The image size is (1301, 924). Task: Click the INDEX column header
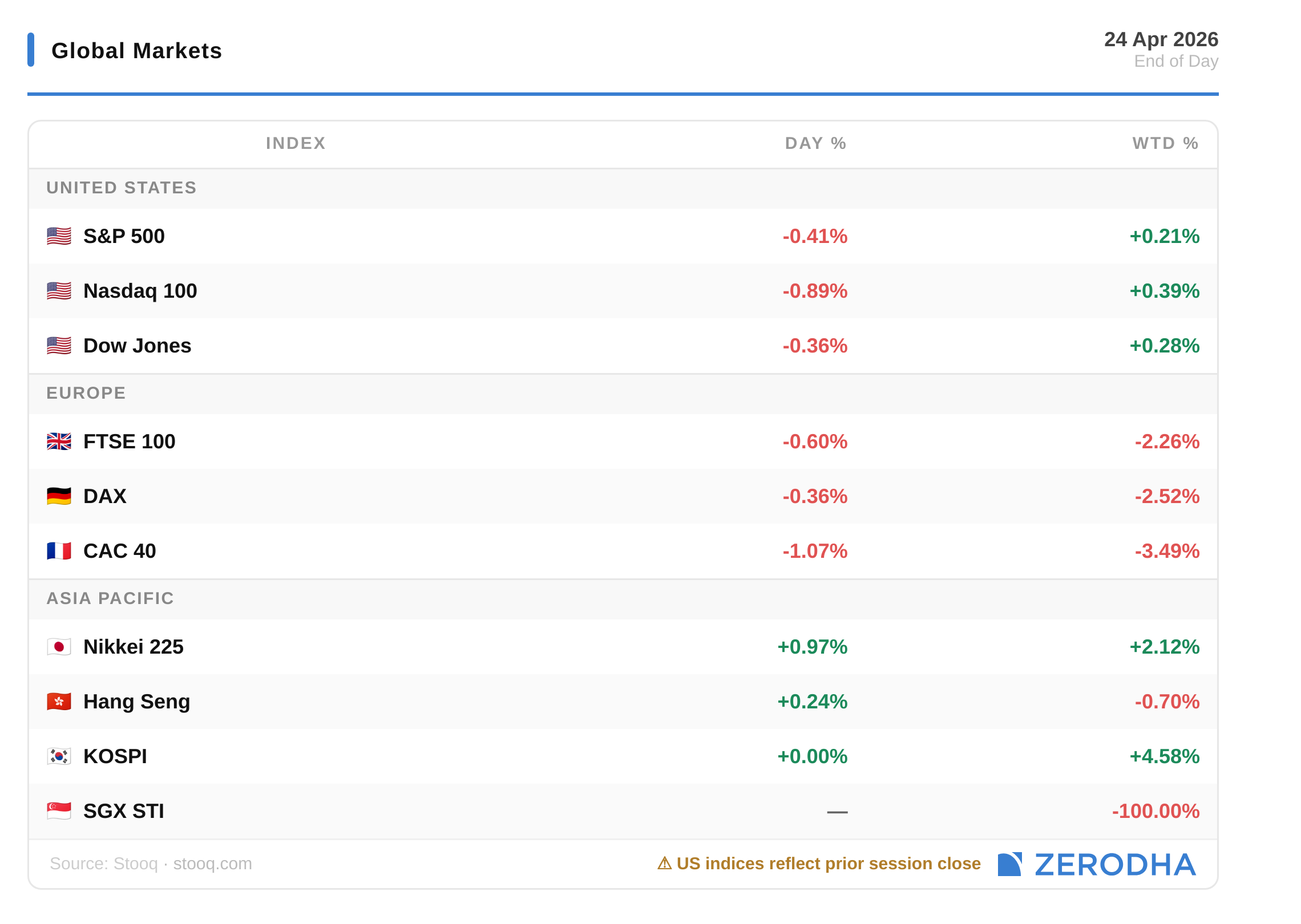click(296, 143)
